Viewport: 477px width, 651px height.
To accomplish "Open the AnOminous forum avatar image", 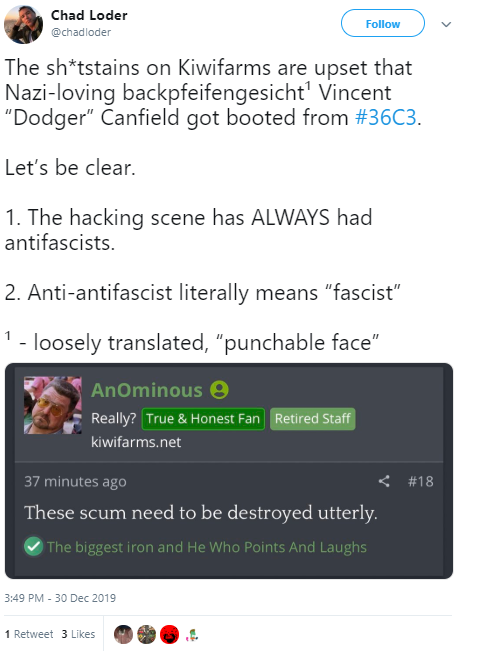I will tap(53, 405).
